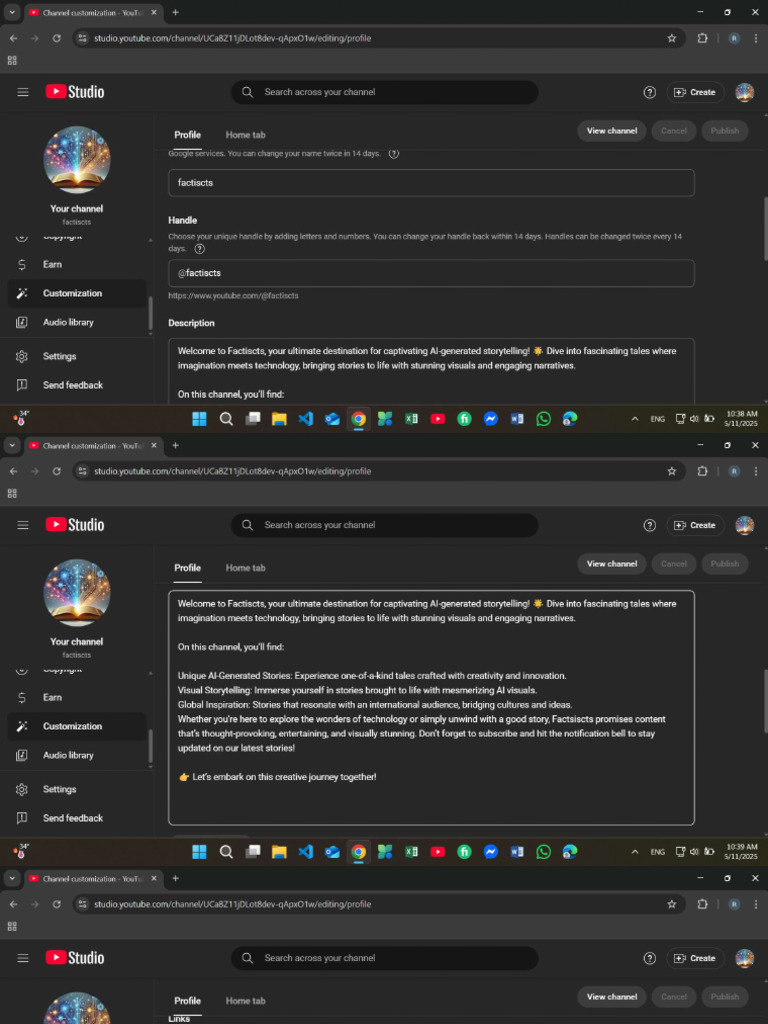
Task: Click the Cancel button in the 10:39 AM capture
Action: pyautogui.click(x=674, y=564)
